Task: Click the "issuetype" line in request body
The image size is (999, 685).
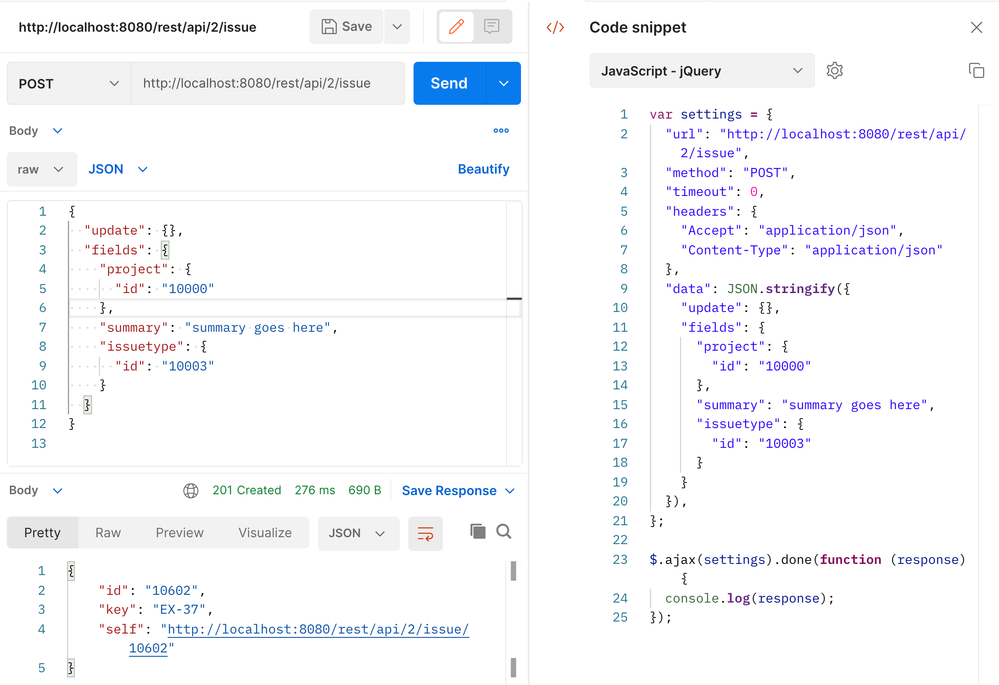Action: [x=153, y=347]
